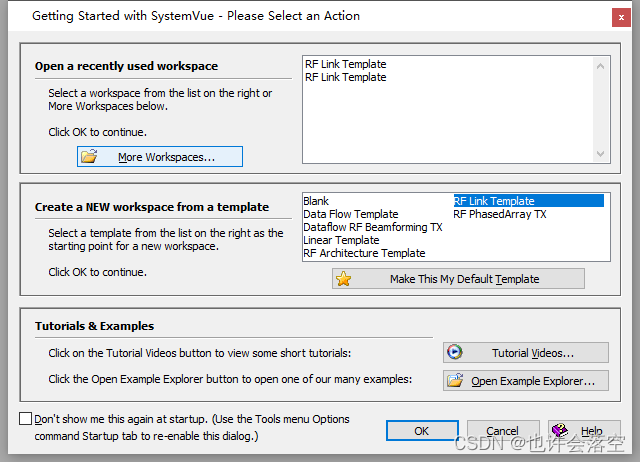The height and width of the screenshot is (462, 640).
Task: Click recent workspaces scroll up arrow
Action: pyautogui.click(x=600, y=66)
